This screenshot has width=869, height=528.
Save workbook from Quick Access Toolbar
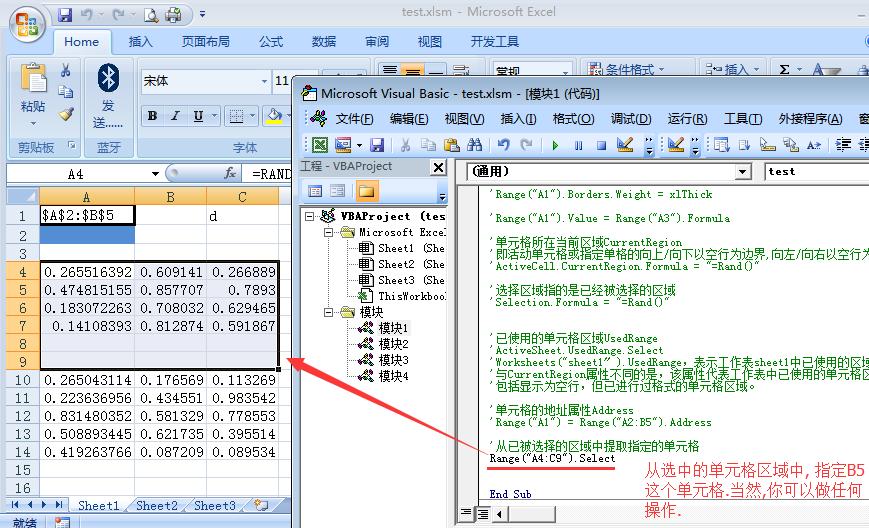(65, 15)
